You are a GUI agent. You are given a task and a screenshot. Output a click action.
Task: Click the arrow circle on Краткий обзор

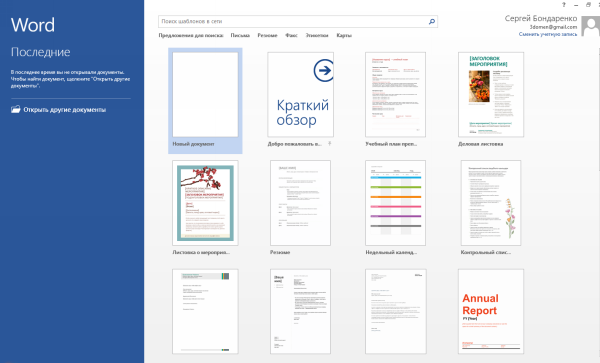[x=323, y=70]
